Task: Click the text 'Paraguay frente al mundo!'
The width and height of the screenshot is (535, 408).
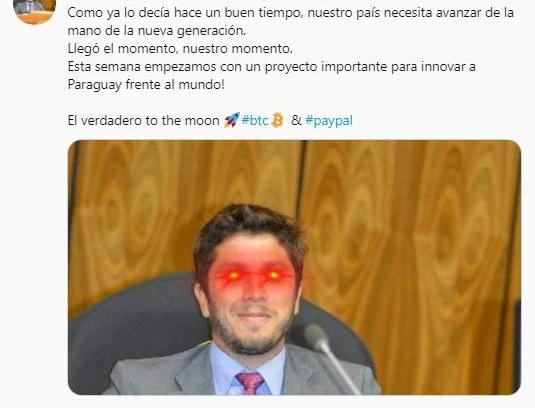Action: pos(146,85)
